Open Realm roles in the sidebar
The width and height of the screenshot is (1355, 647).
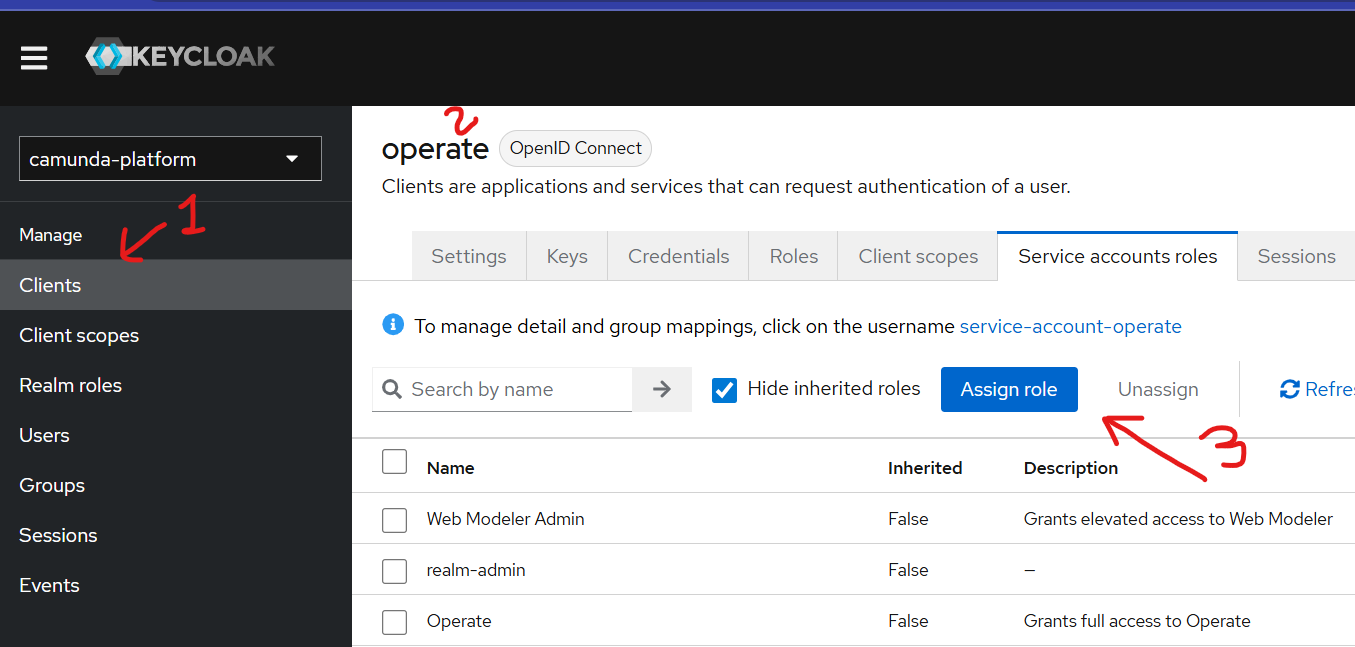71,386
